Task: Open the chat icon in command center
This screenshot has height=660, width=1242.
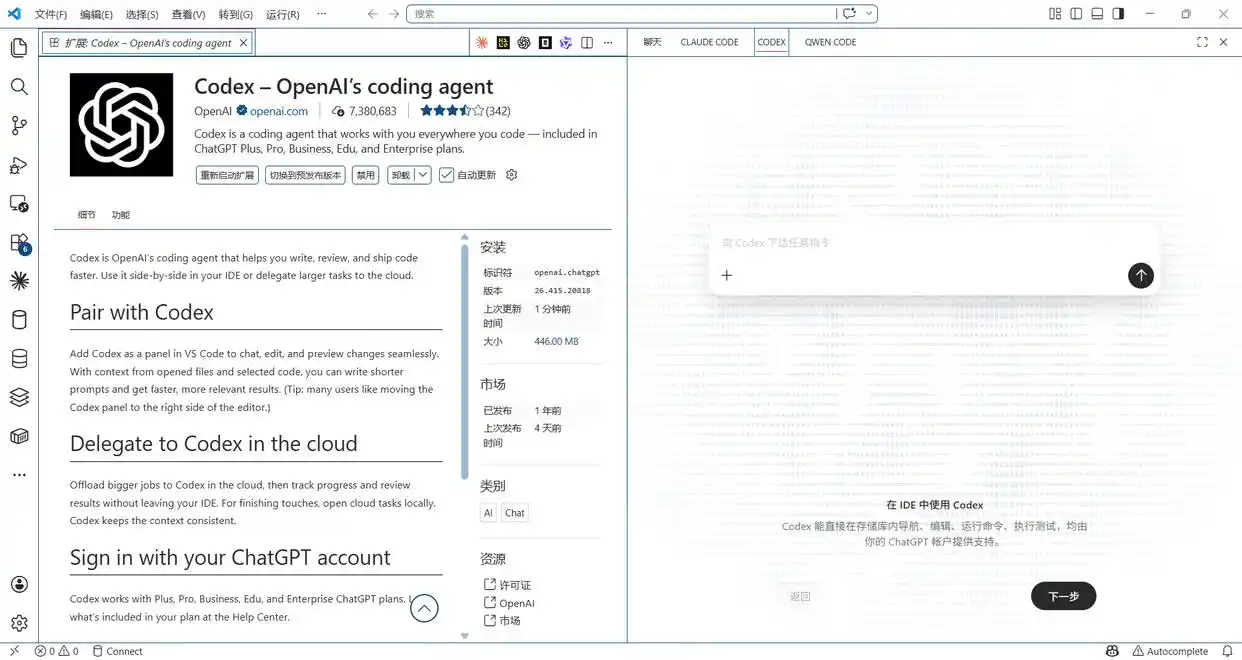Action: [x=849, y=14]
